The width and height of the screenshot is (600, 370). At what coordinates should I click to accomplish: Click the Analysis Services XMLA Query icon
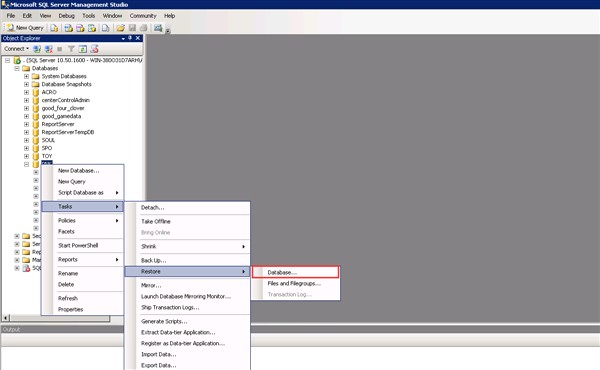92,28
